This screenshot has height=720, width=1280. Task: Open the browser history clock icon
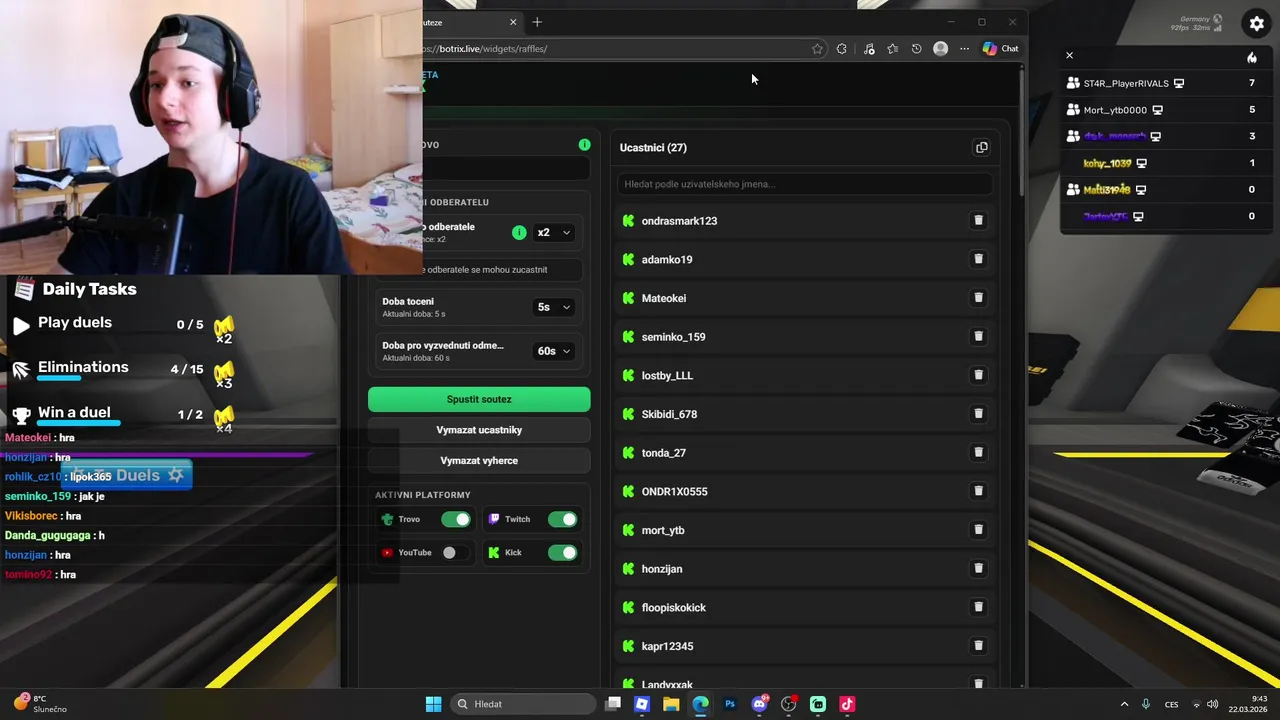[x=916, y=49]
